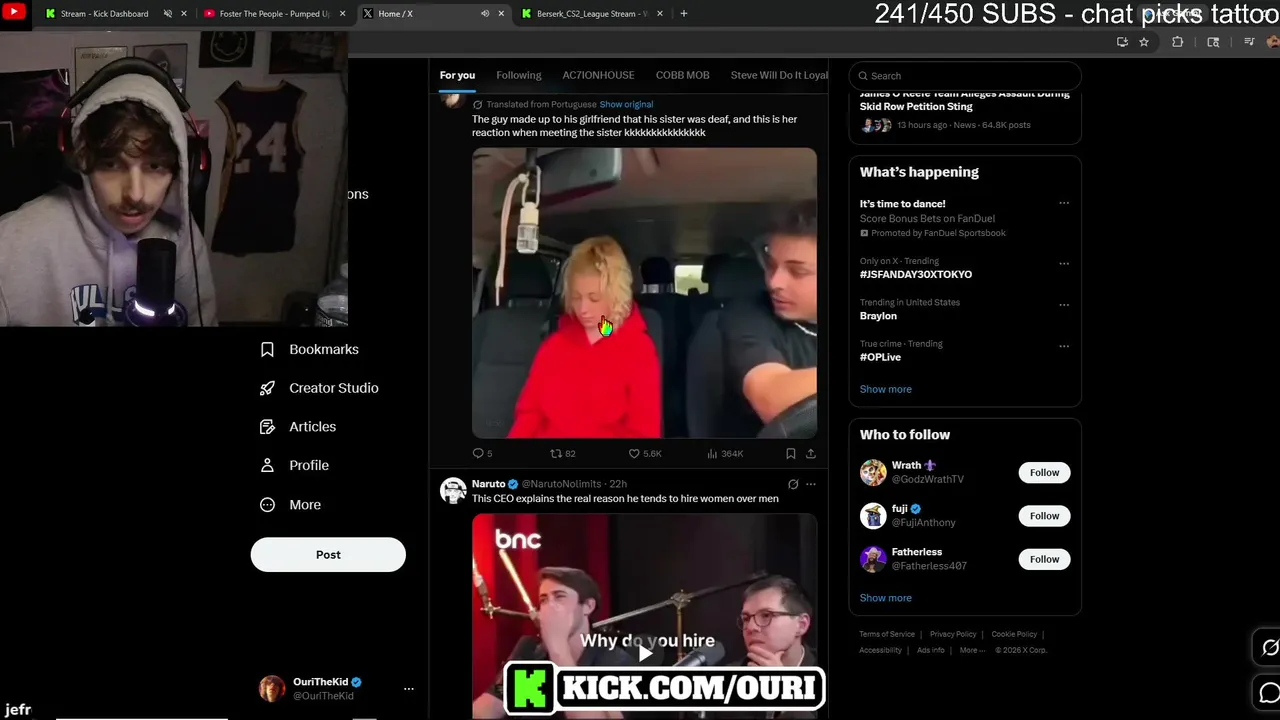Open Terms of Service footer link
The image size is (1280, 720).
[x=887, y=634]
